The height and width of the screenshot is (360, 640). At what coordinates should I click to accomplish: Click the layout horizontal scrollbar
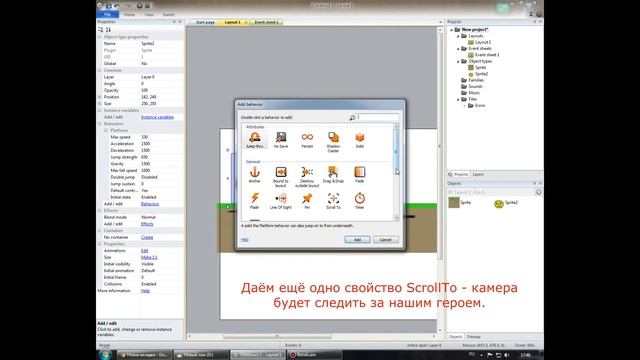pos(278,336)
